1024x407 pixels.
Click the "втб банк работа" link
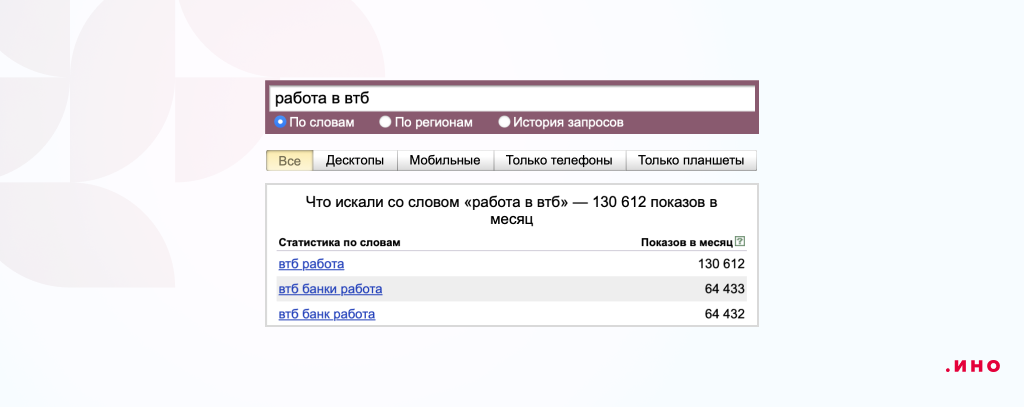click(x=327, y=314)
